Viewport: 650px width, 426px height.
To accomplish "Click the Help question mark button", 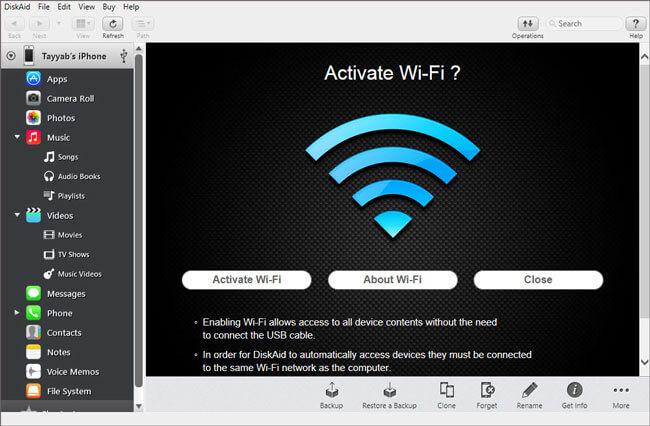I will [635, 24].
